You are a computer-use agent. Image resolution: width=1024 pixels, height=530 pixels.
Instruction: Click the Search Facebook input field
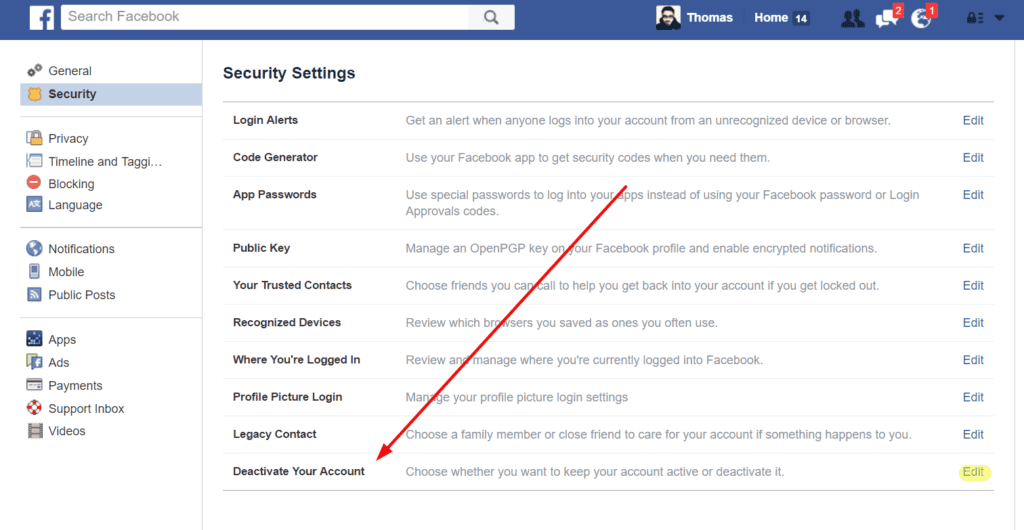264,18
